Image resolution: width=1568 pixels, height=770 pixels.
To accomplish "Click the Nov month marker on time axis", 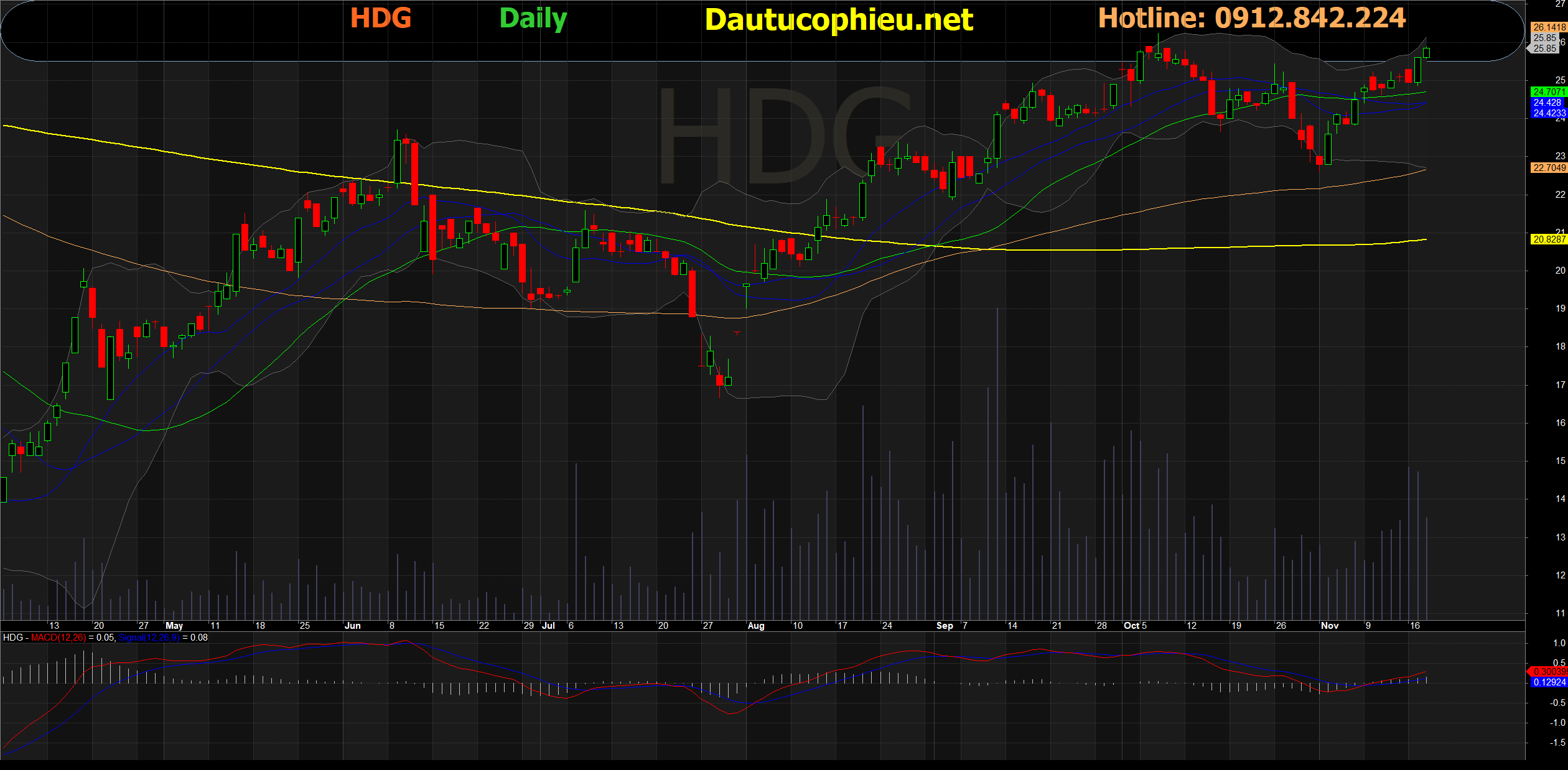I will coord(1329,626).
